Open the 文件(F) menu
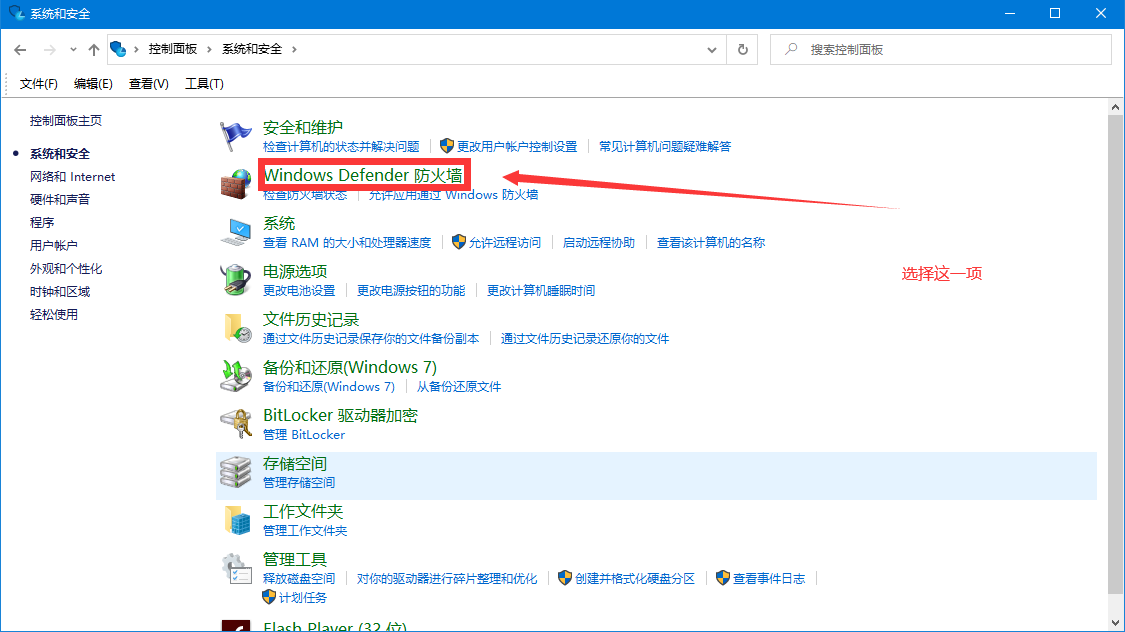The image size is (1125, 632). point(39,84)
